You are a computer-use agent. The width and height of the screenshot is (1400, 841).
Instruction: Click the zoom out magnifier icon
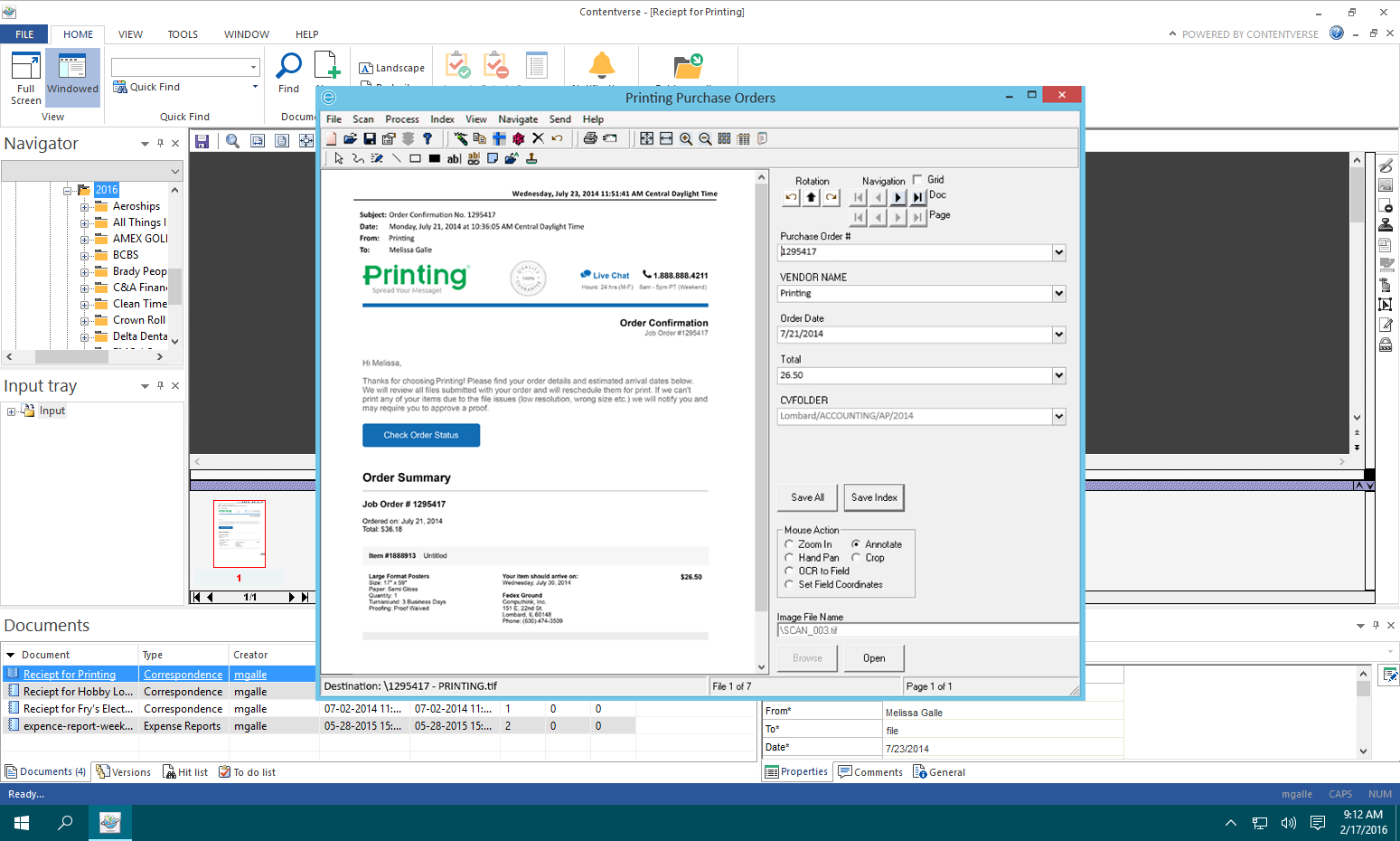point(705,138)
